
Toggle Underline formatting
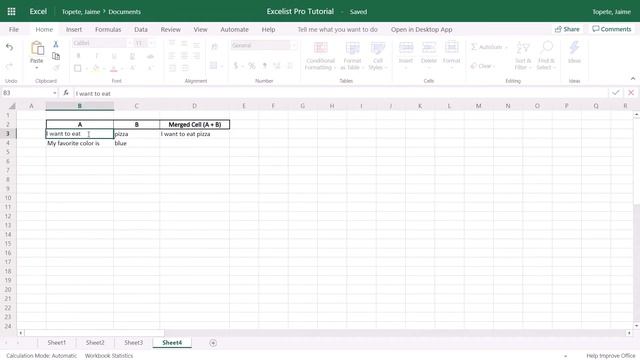114,56
